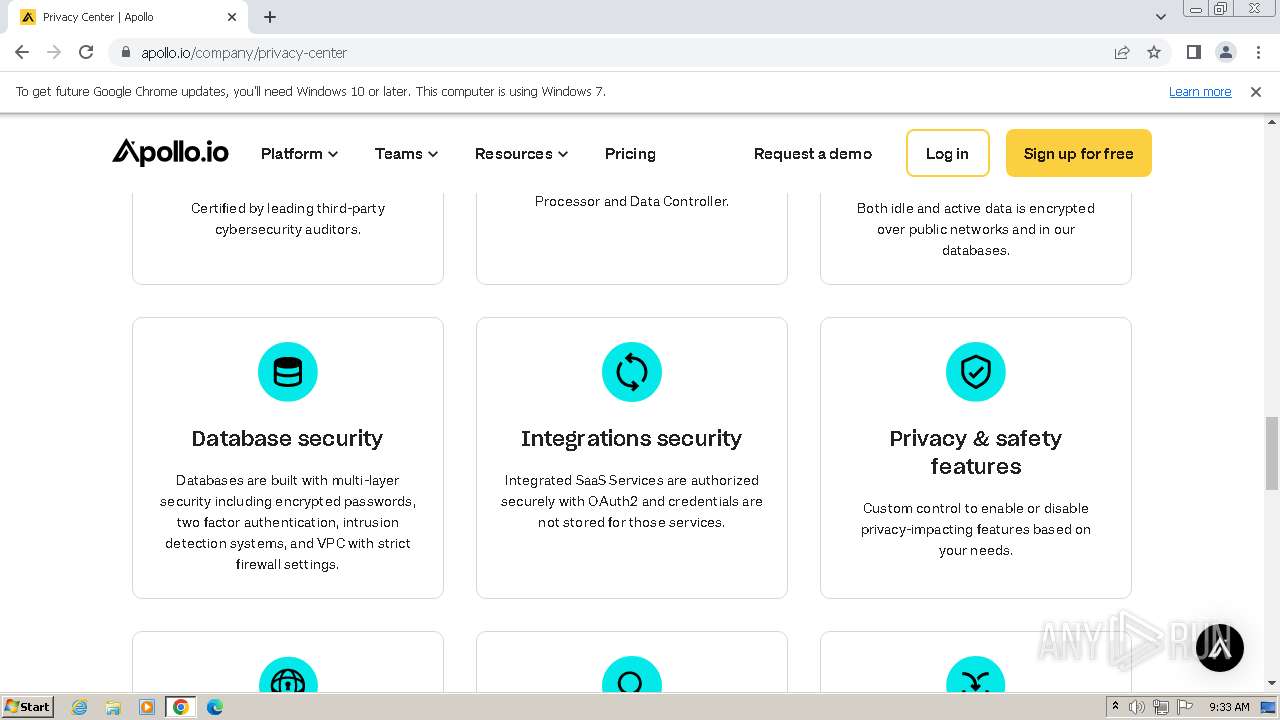Viewport: 1280px width, 720px height.
Task: Open a new browser tab
Action: 270,17
